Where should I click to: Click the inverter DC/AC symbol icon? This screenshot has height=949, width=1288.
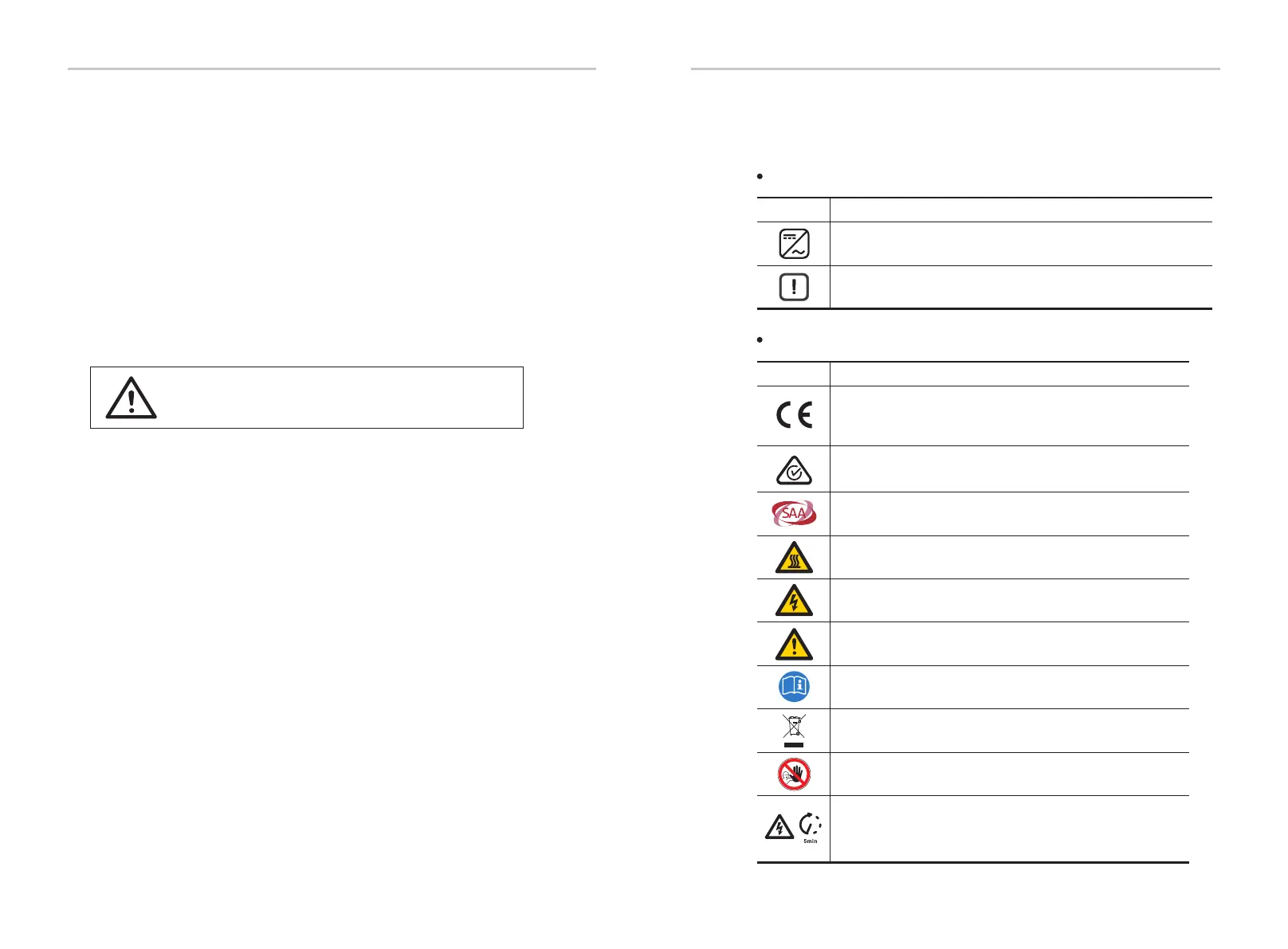coord(794,244)
